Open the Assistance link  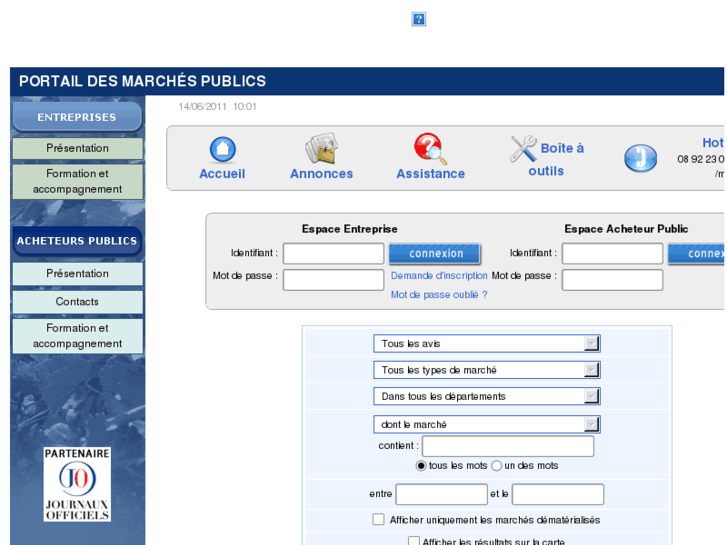tap(430, 173)
